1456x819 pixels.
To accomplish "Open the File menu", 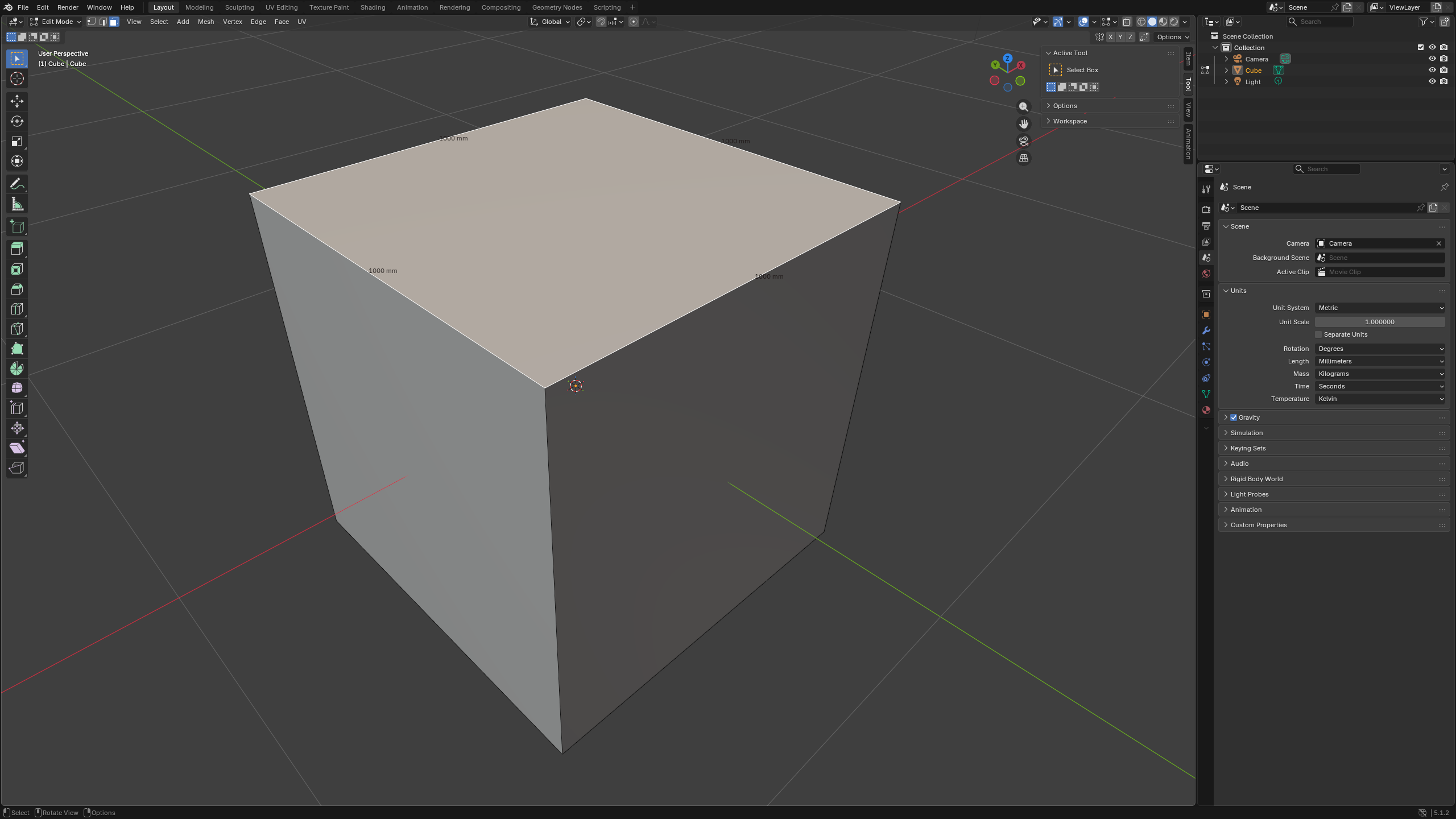I will pyautogui.click(x=23, y=7).
